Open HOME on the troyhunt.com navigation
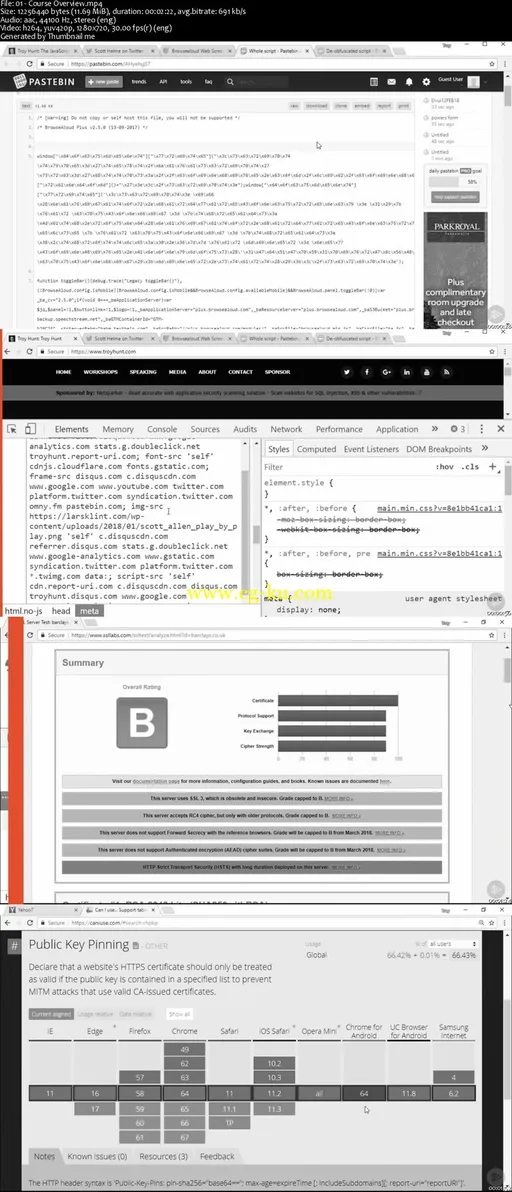512x1192 pixels. [x=63, y=372]
